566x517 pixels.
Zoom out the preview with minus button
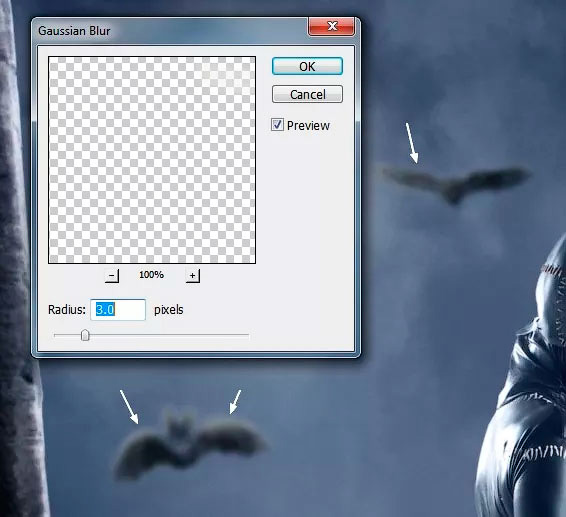(x=112, y=275)
